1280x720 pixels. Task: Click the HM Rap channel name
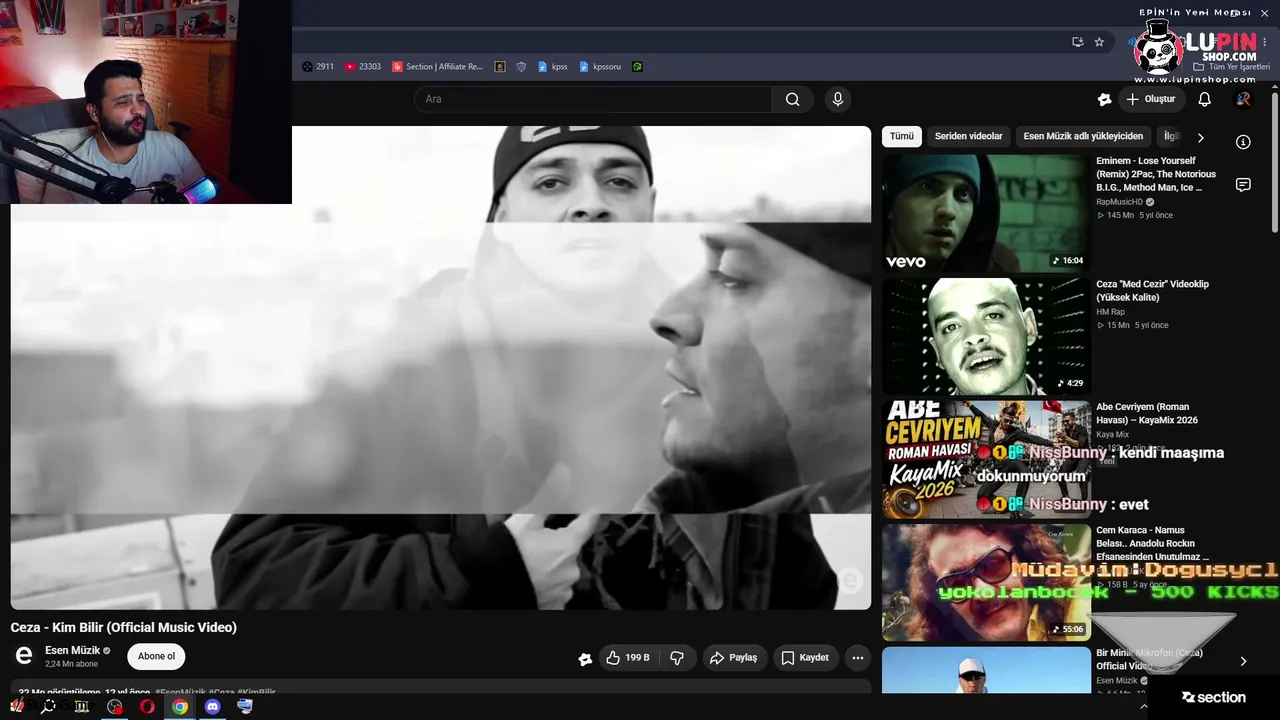coord(1110,312)
